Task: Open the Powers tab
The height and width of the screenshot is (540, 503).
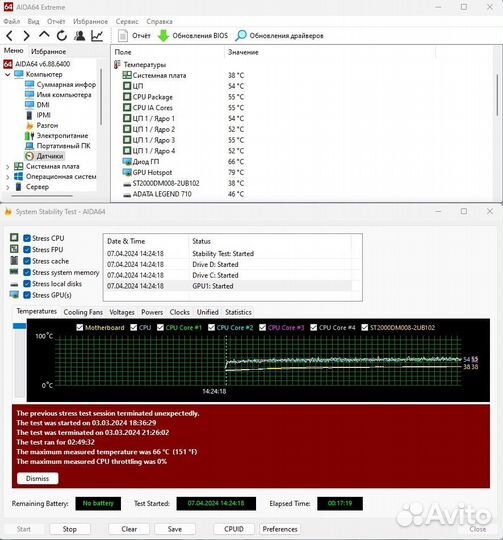Action: [152, 312]
